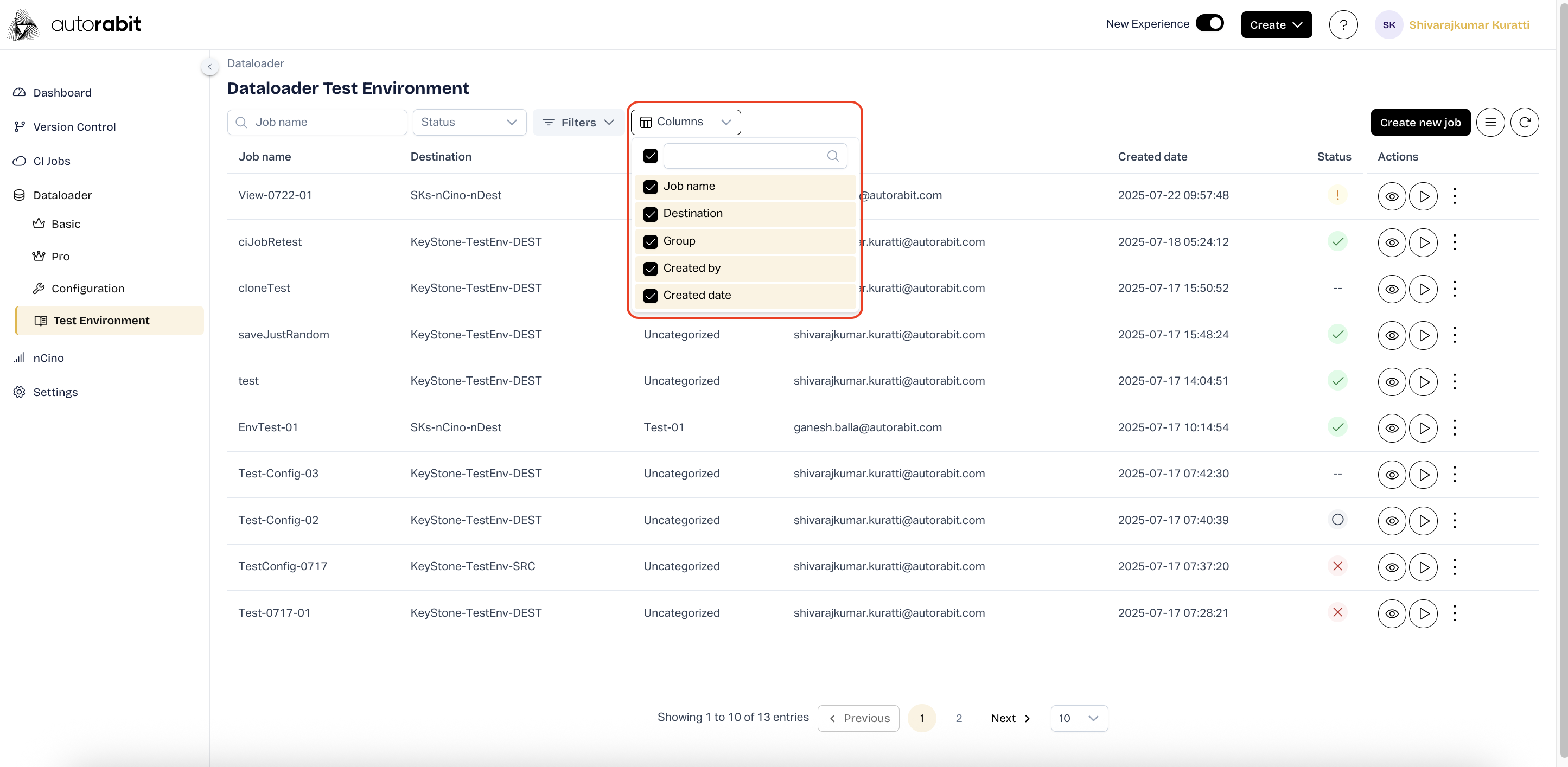Expand the Status dropdown filter
This screenshot has width=1568, height=767.
(469, 123)
